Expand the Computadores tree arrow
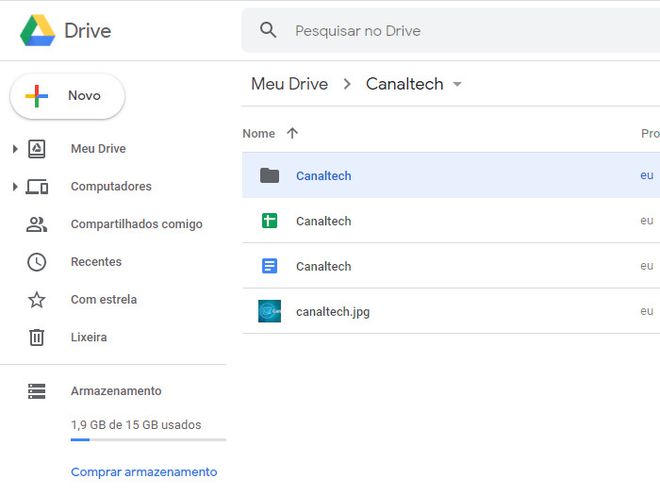Image resolution: width=660 pixels, height=495 pixels. (x=15, y=186)
